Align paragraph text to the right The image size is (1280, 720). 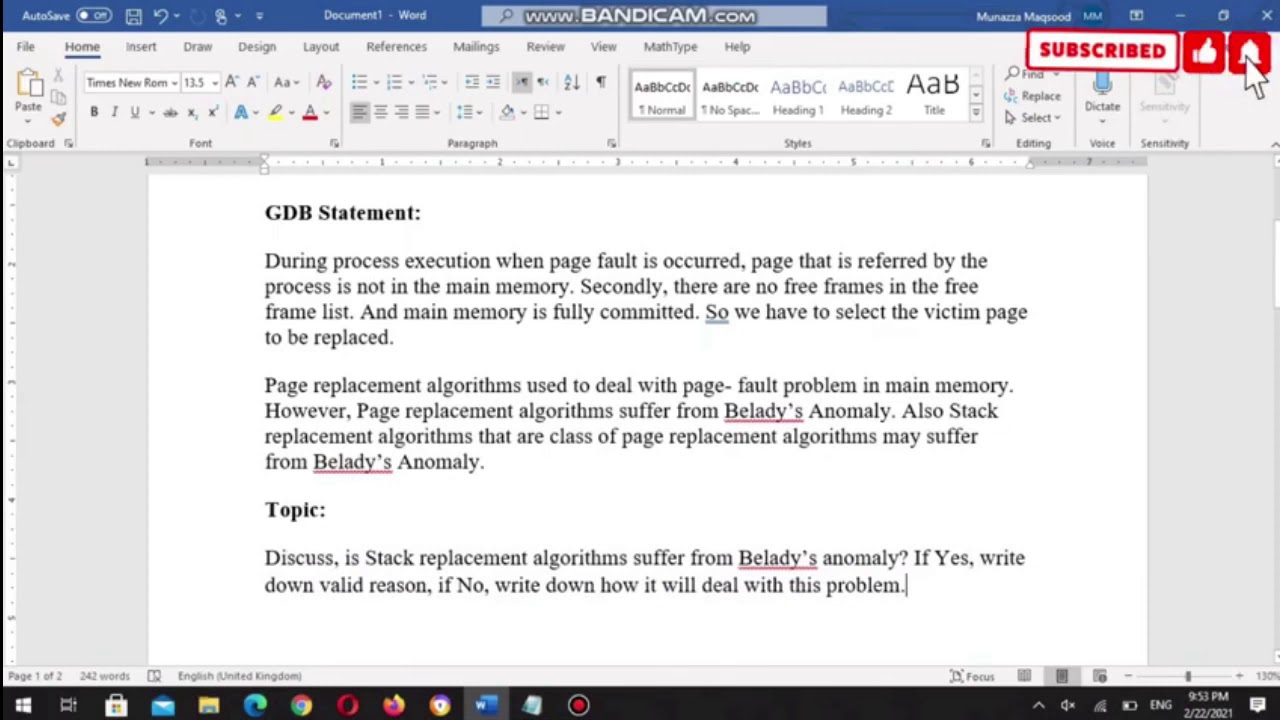click(401, 112)
